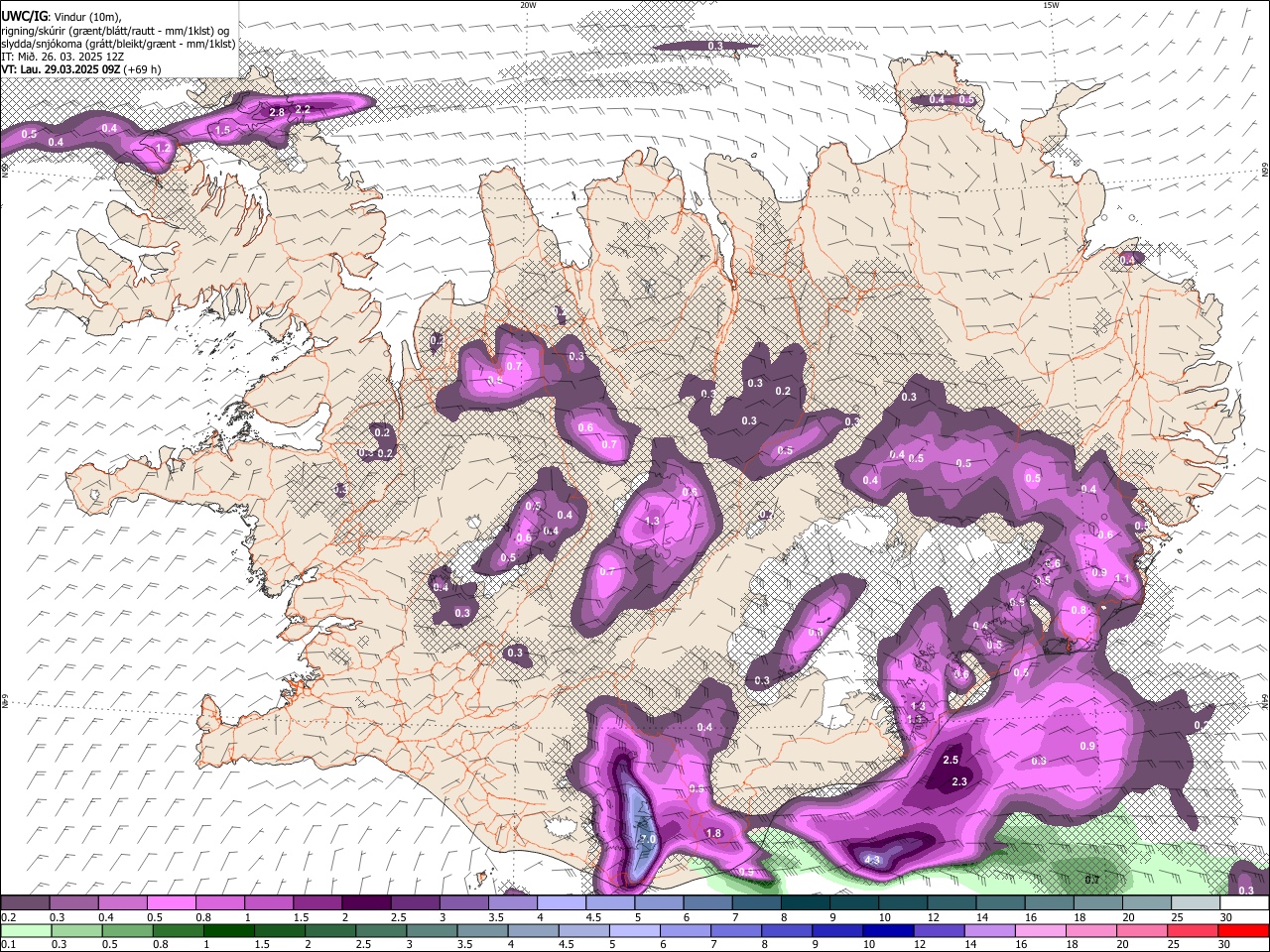The height and width of the screenshot is (952, 1270).
Task: Click the pink bottom-row swatch at 18
Action: [x=1090, y=930]
